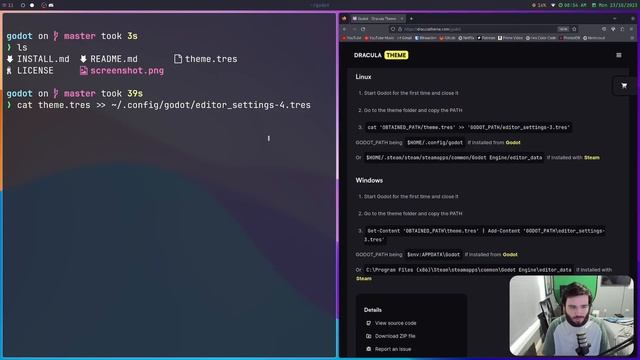Viewport: 640px width, 360px height.
Task: Click the Dracula Theme logo
Action: (x=381, y=55)
